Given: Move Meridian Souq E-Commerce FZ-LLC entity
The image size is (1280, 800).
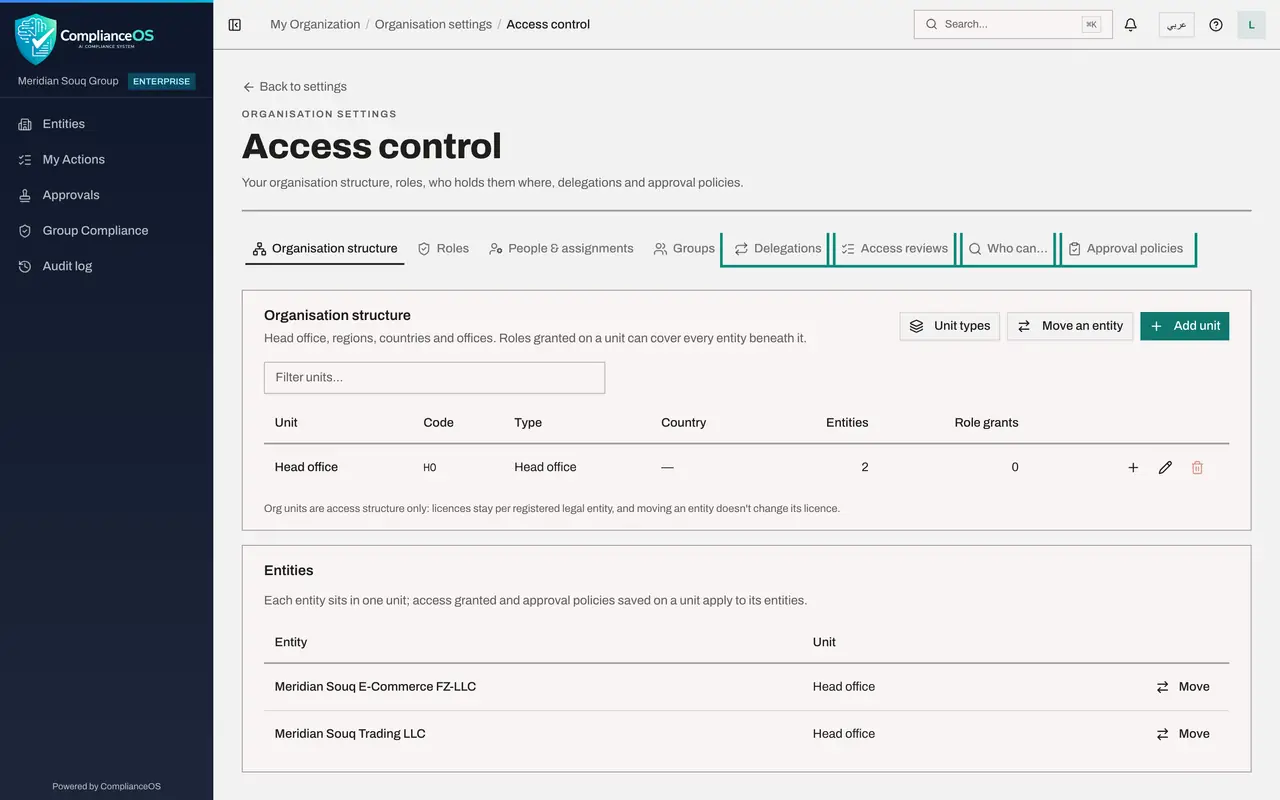Looking at the screenshot, I should click(1183, 687).
